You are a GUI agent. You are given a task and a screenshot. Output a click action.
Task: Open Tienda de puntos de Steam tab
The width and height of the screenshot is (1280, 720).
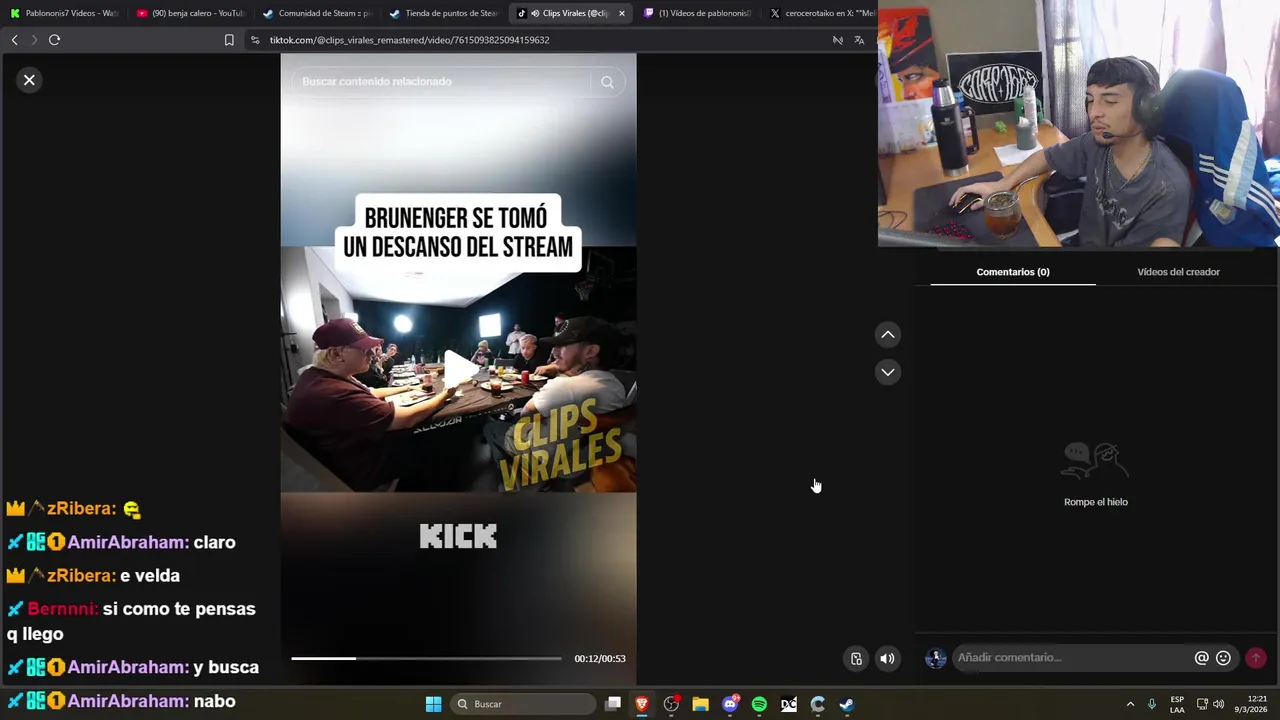[444, 13]
